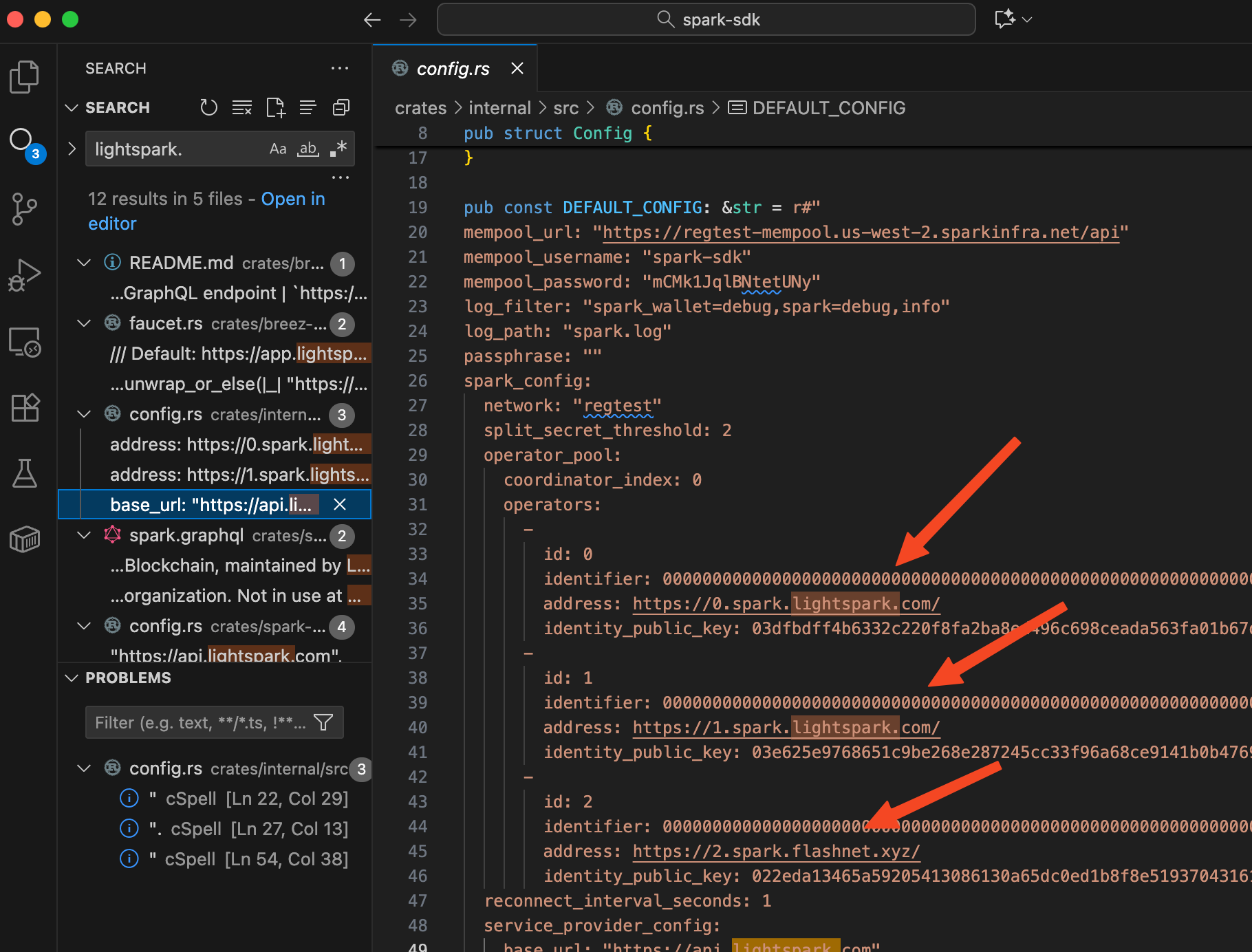Viewport: 1252px width, 952px height.
Task: Click the Open in editor link
Action: click(x=292, y=199)
